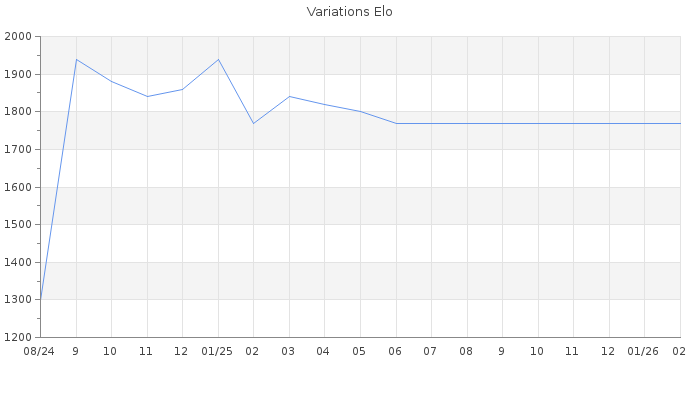Click the 07 month label on the x-axis
Viewport: 700px width, 400px height.
point(431,352)
